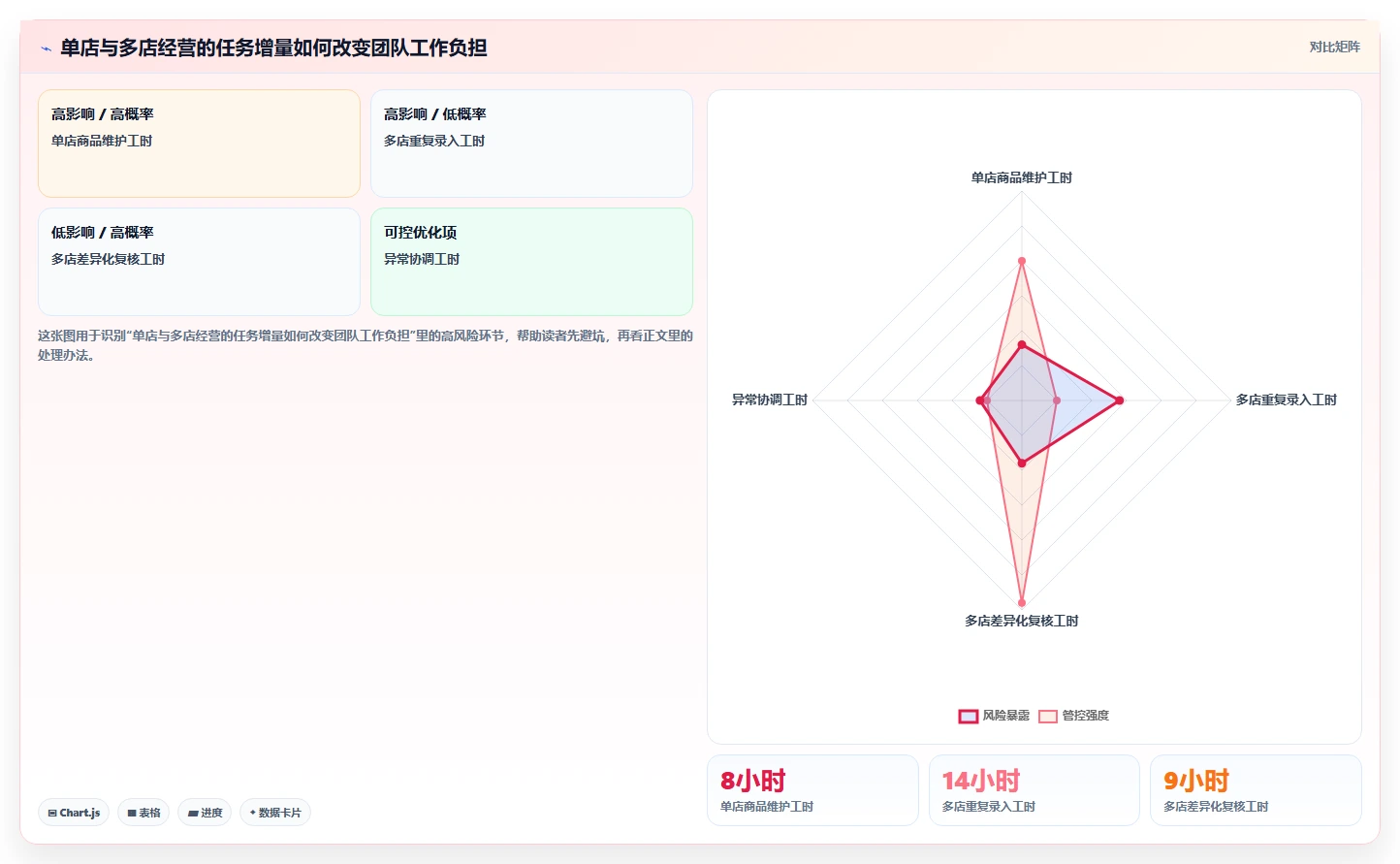Click the 风险暴露 point on the 单店商品维护工时 axis

(1021, 344)
